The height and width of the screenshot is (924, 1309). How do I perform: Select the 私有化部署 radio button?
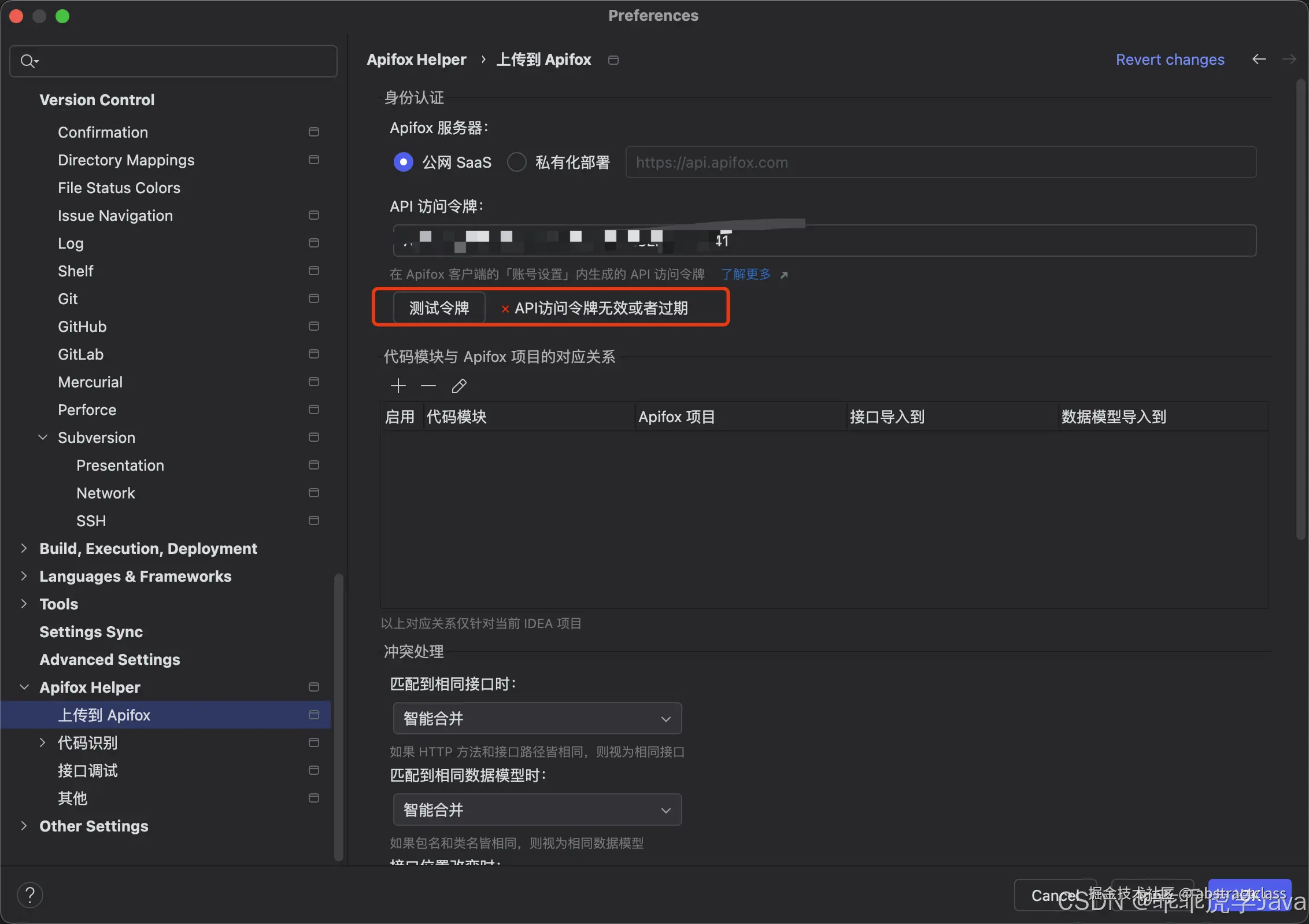(x=516, y=162)
